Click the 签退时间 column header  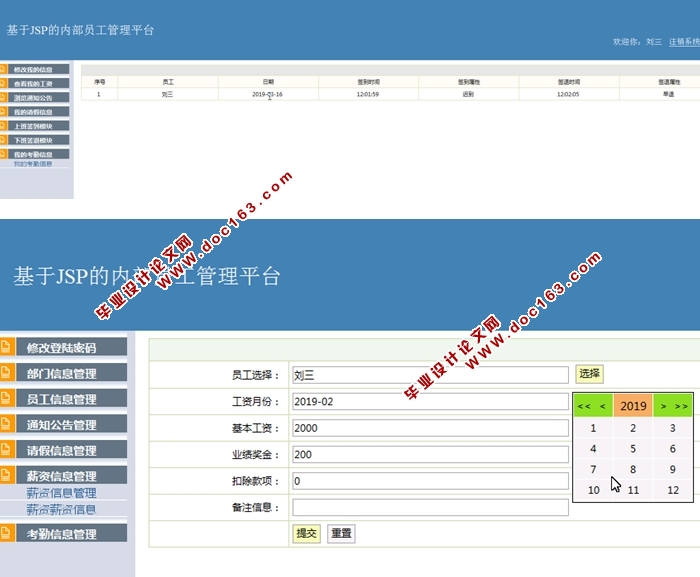569,82
